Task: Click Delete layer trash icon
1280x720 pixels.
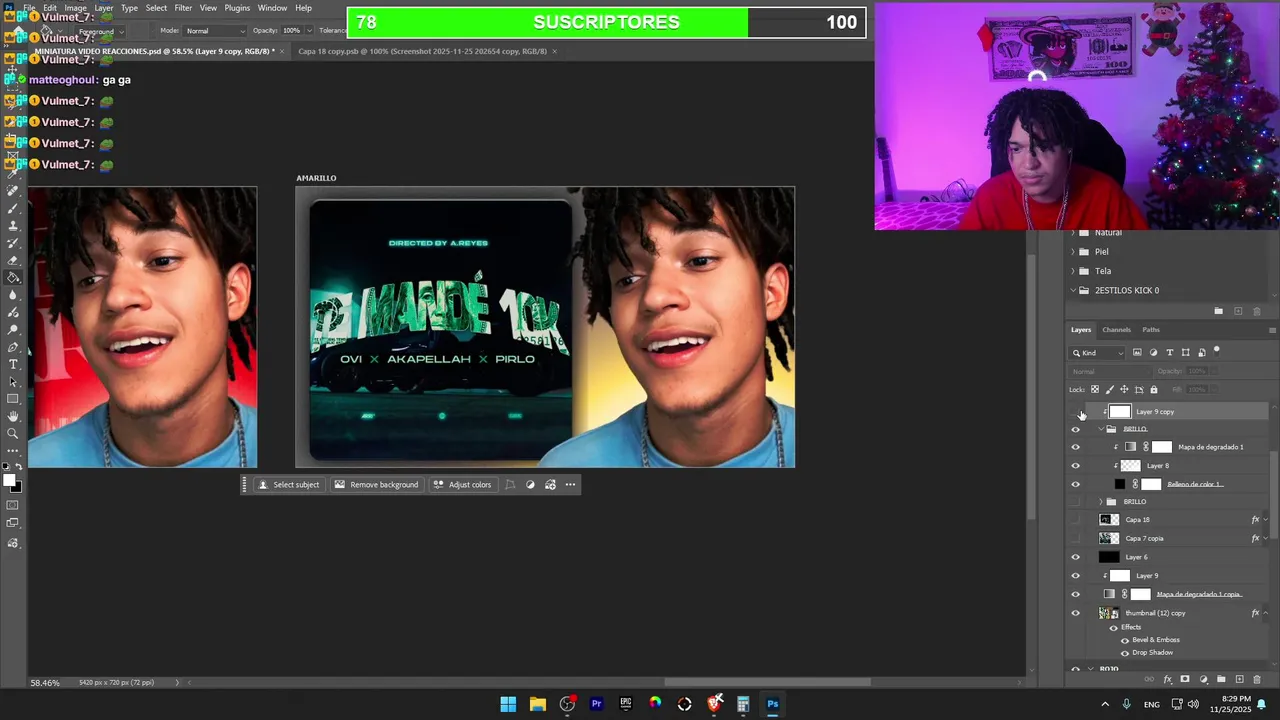Action: pos(1257,679)
